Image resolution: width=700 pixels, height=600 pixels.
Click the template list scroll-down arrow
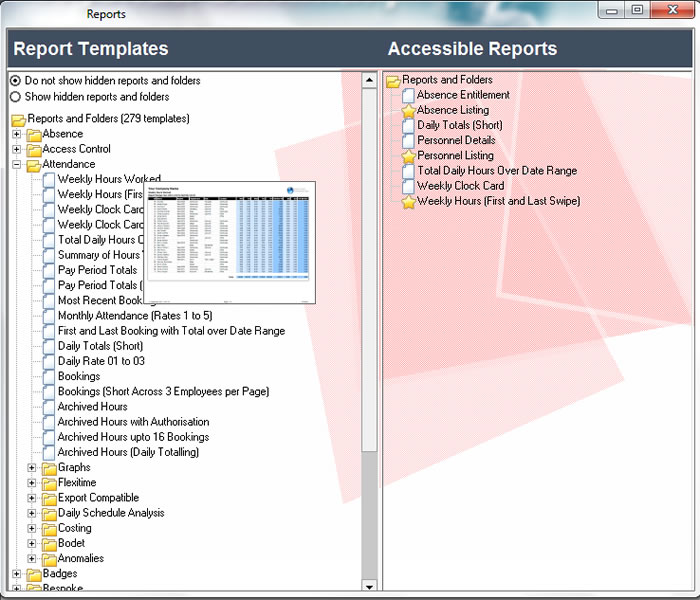point(368,585)
